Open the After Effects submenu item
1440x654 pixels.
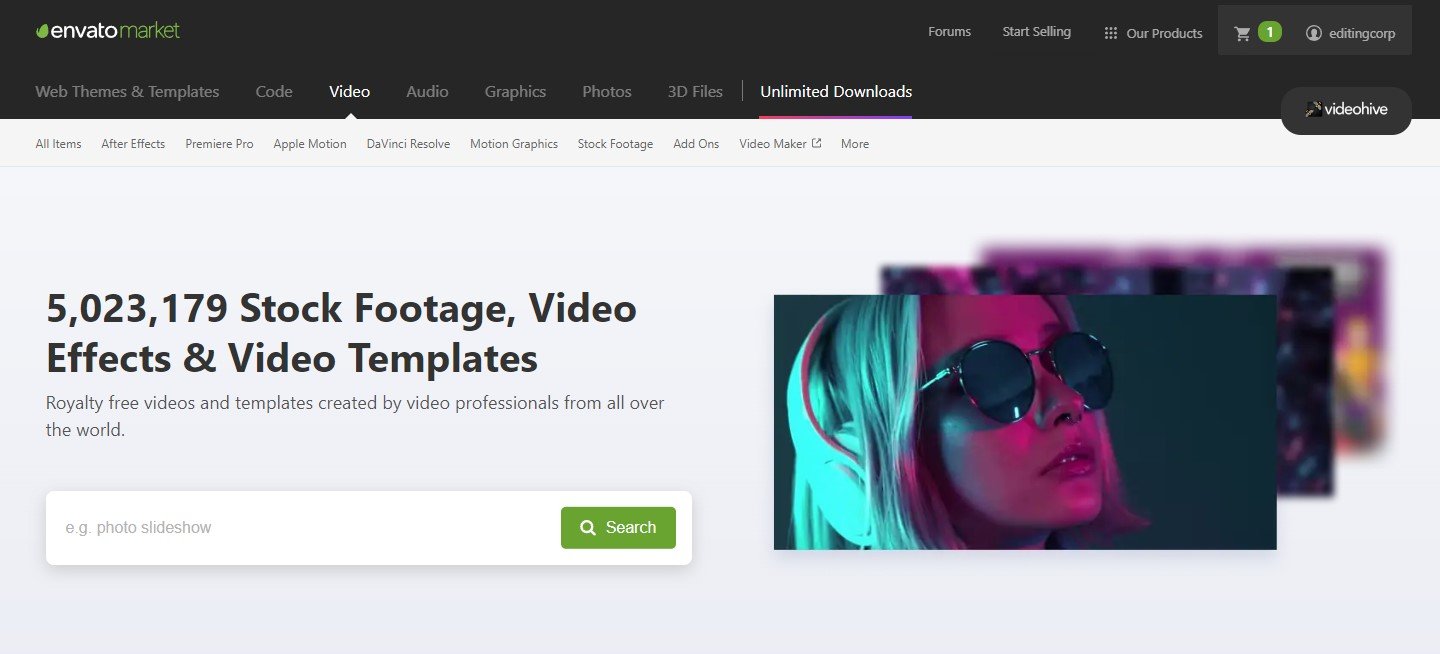[x=133, y=144]
